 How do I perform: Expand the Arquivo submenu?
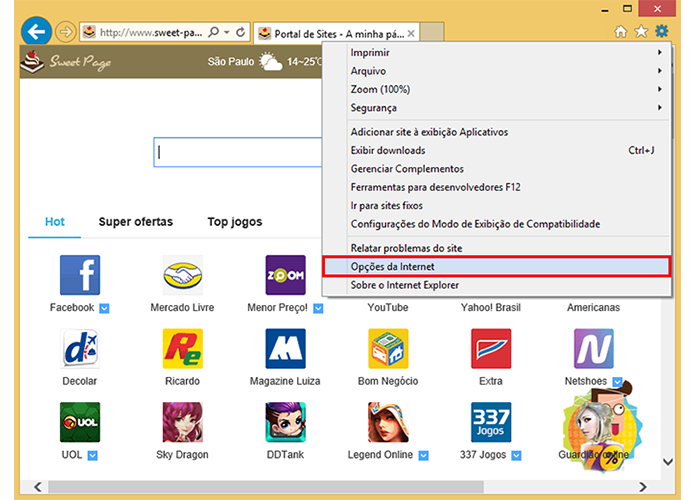(x=496, y=71)
